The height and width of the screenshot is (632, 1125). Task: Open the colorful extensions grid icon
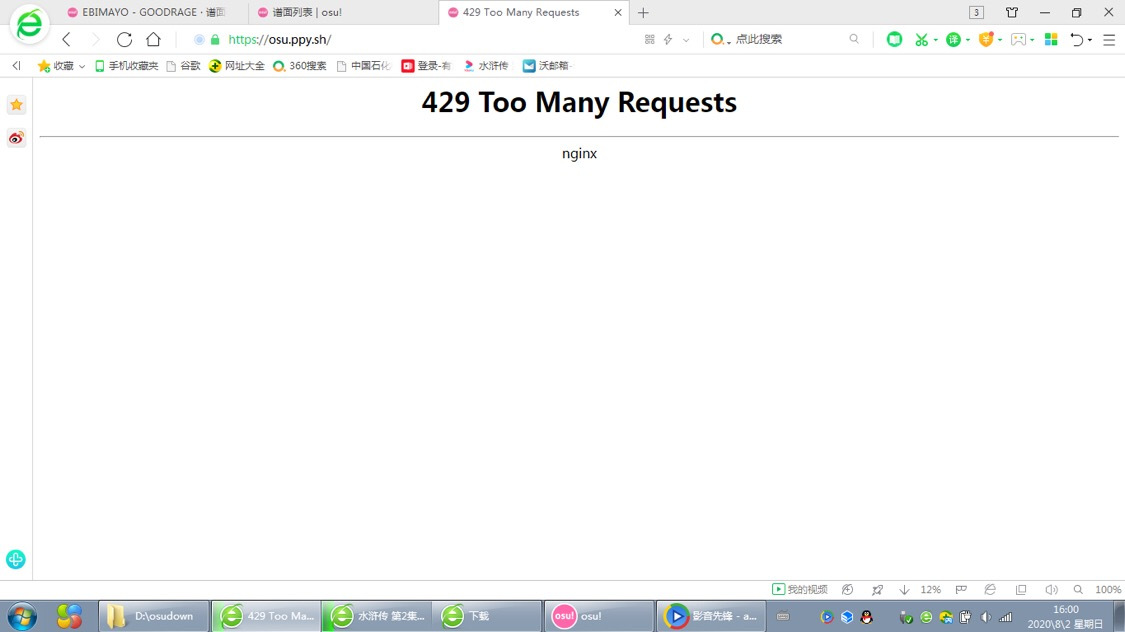click(x=1051, y=39)
